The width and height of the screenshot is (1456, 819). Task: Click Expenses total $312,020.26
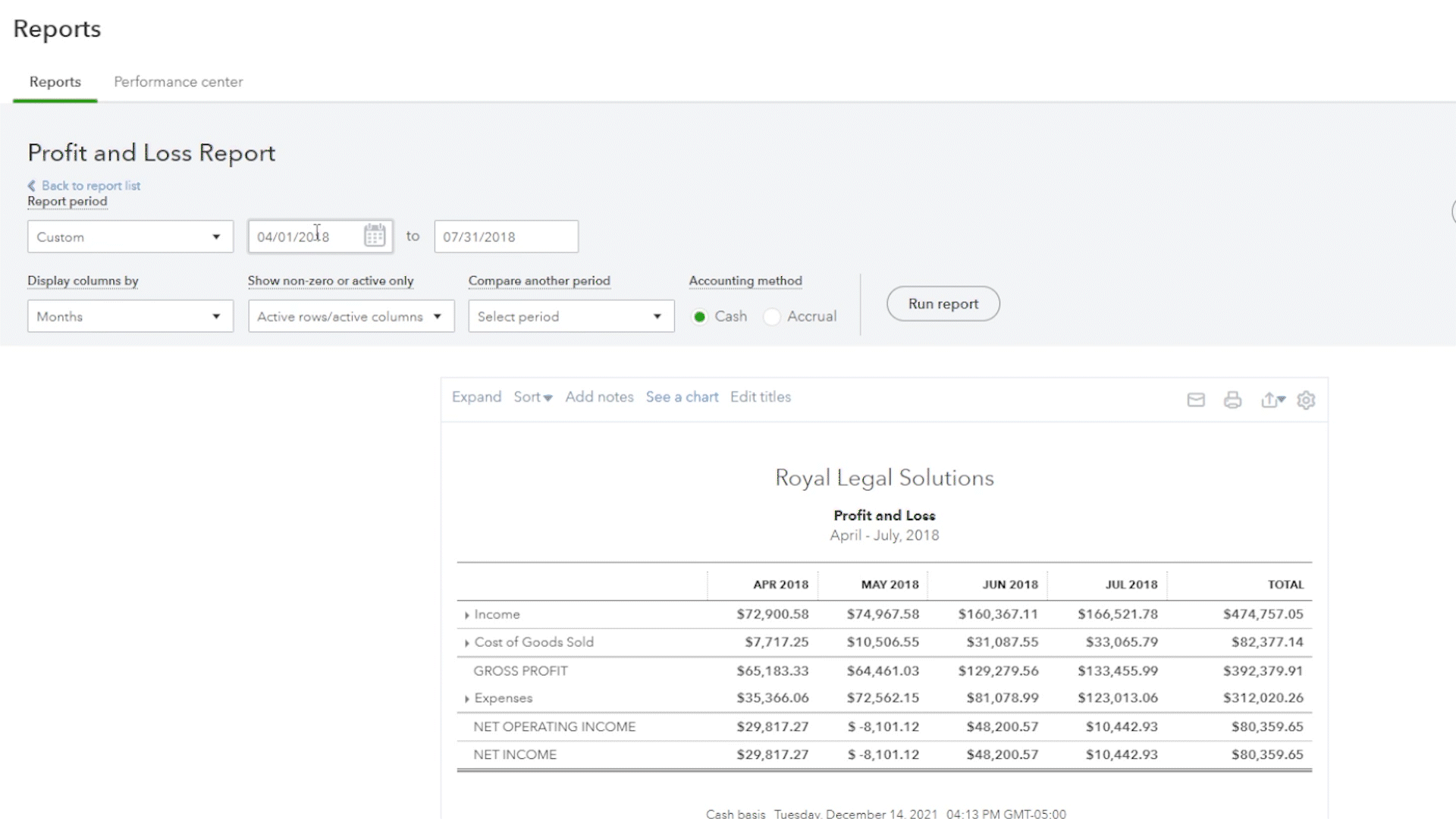pos(1263,698)
